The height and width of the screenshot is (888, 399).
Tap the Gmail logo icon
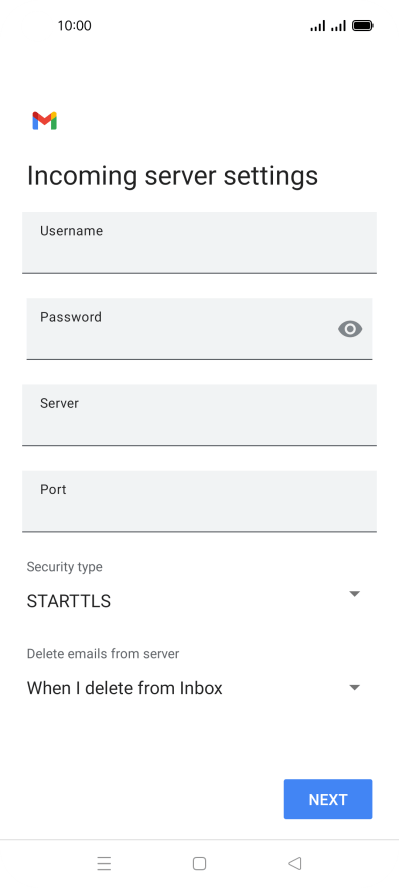[x=44, y=121]
